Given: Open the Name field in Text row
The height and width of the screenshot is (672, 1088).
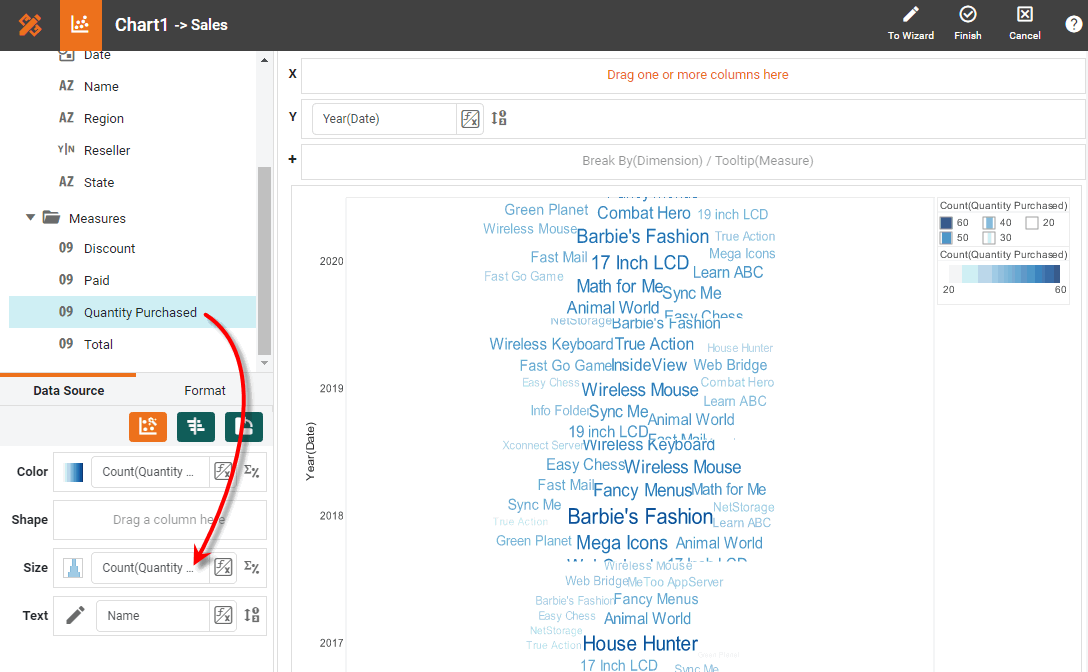Looking at the screenshot, I should 152,616.
